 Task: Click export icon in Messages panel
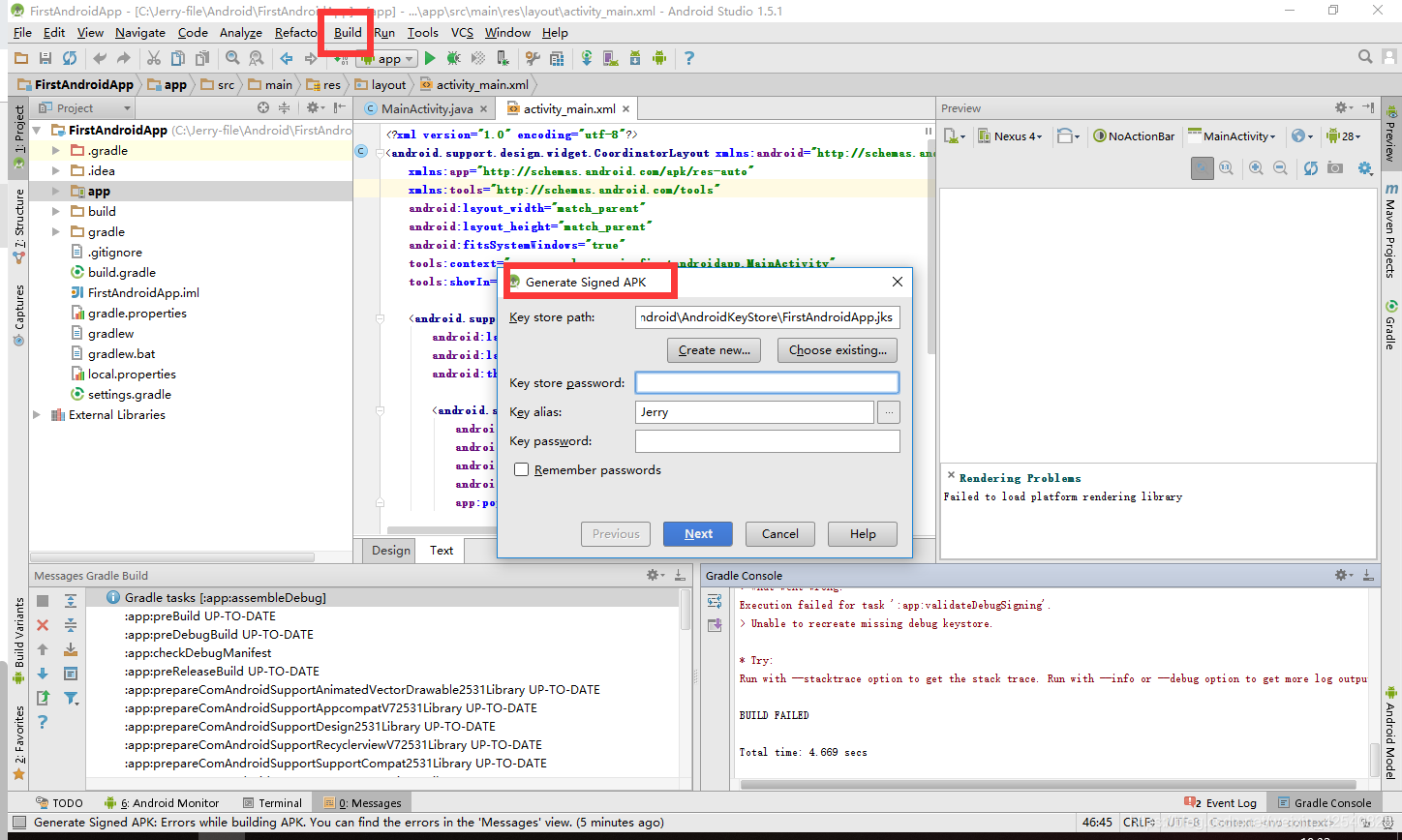(43, 698)
